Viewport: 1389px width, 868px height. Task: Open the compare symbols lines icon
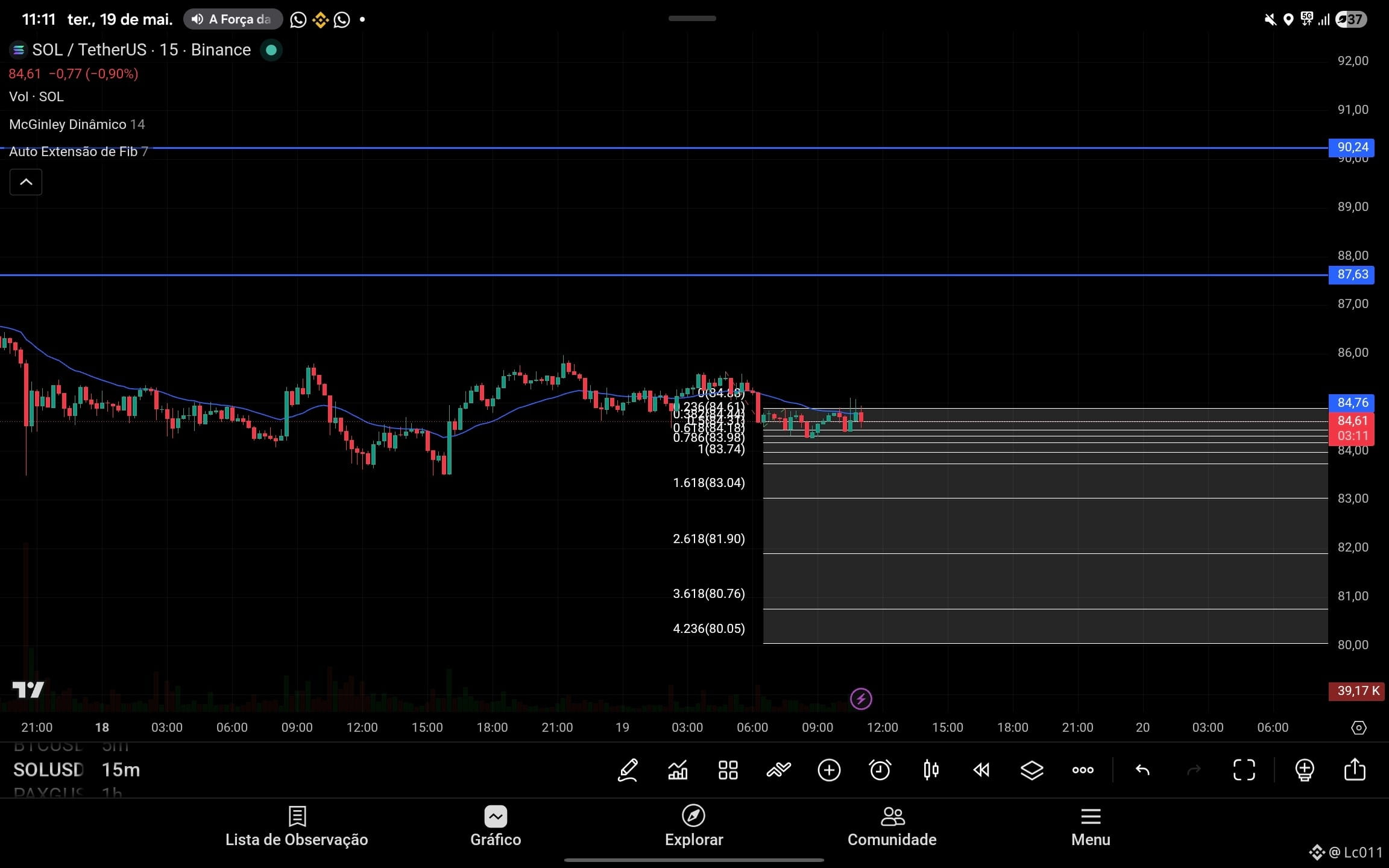[x=778, y=770]
